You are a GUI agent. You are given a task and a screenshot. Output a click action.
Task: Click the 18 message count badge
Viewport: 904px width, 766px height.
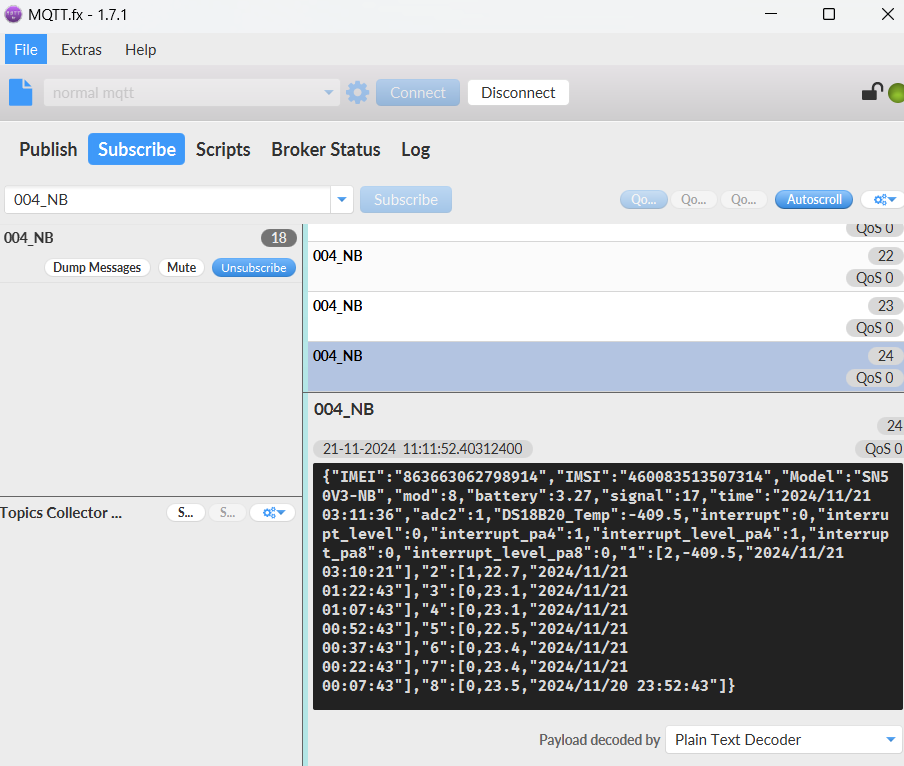279,237
